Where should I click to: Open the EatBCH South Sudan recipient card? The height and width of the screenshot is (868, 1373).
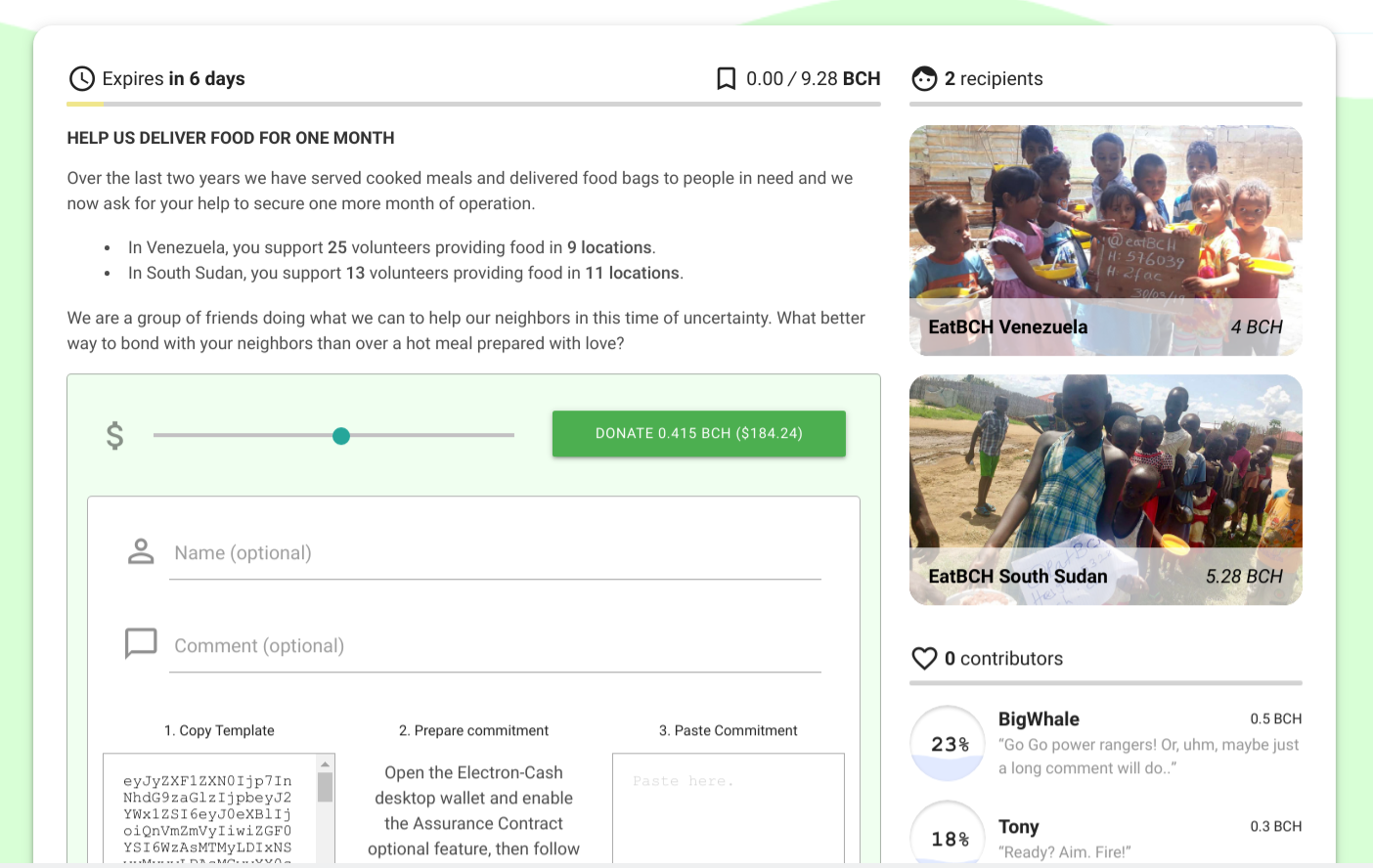[1106, 490]
